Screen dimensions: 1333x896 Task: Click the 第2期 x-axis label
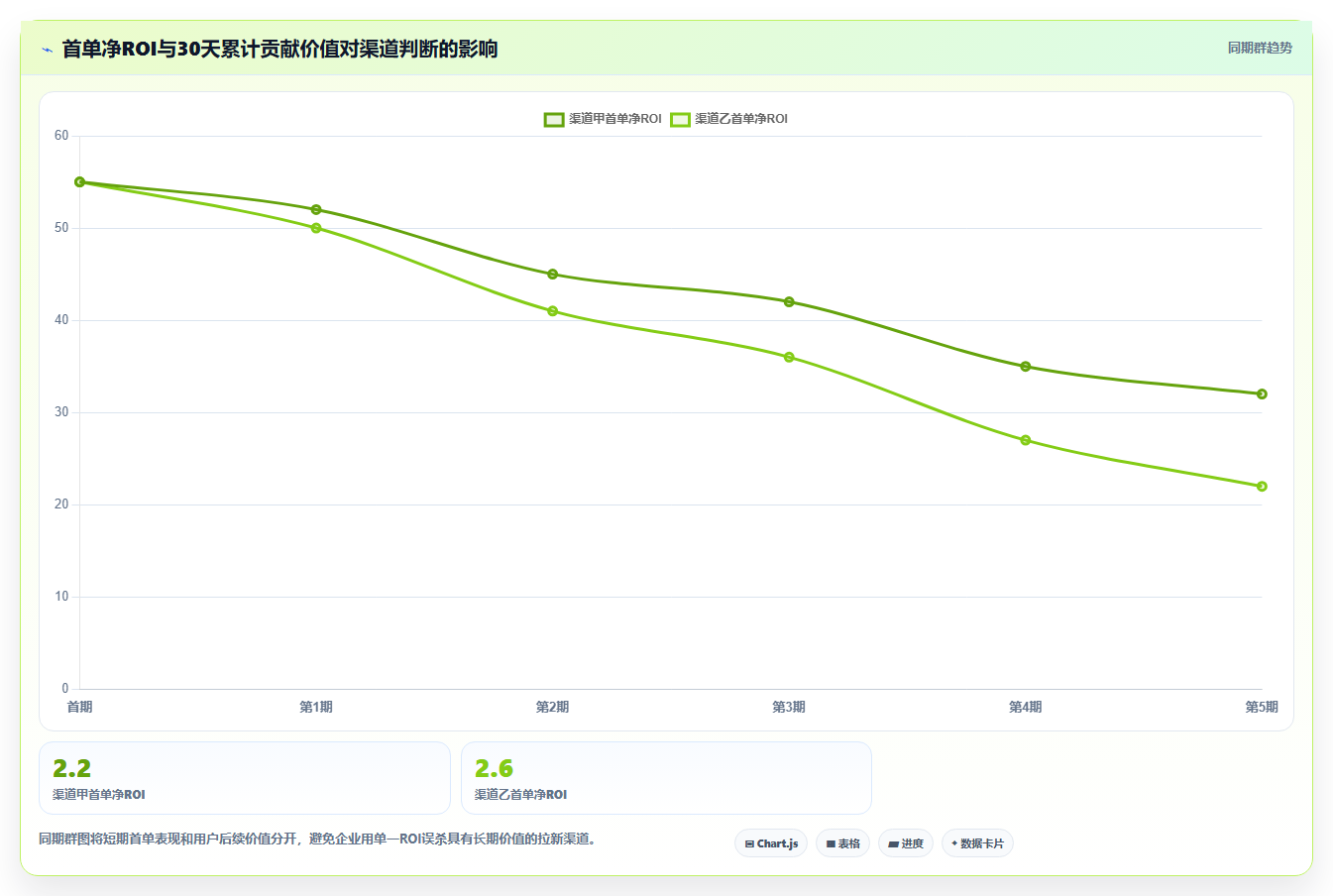pyautogui.click(x=552, y=707)
